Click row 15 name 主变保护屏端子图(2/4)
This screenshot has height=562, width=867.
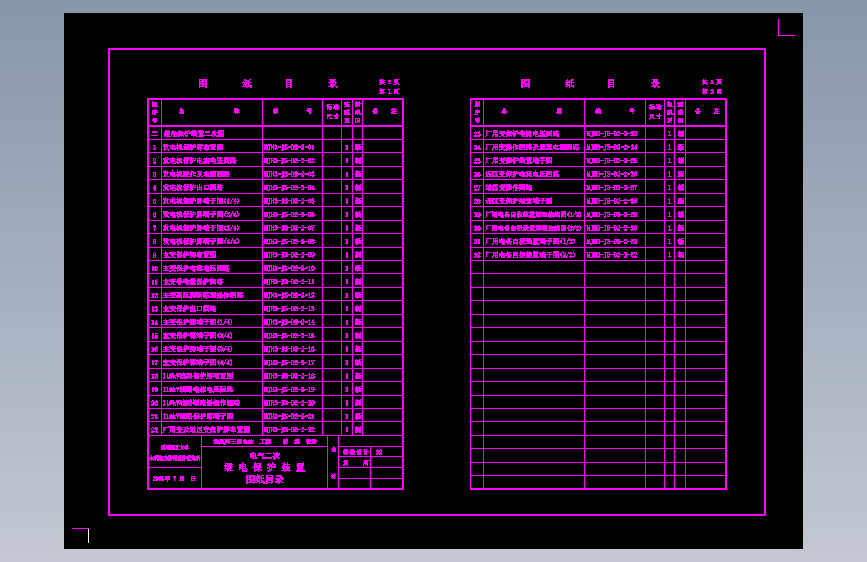(x=197, y=335)
